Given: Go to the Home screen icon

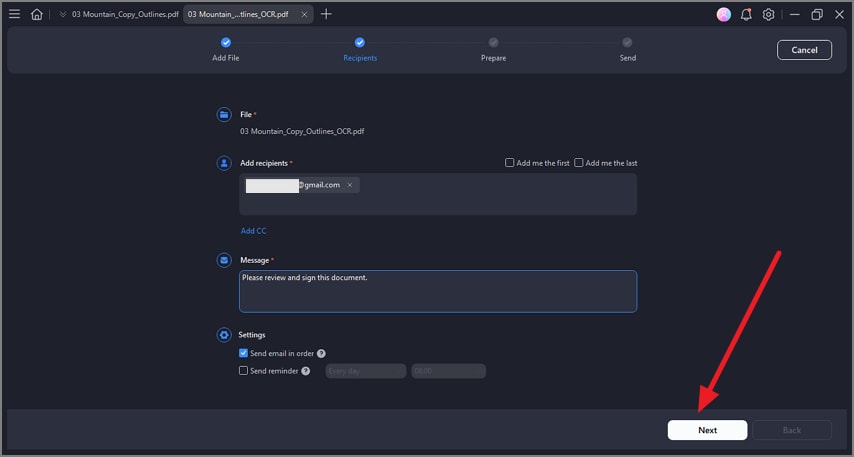Looking at the screenshot, I should click(x=36, y=14).
